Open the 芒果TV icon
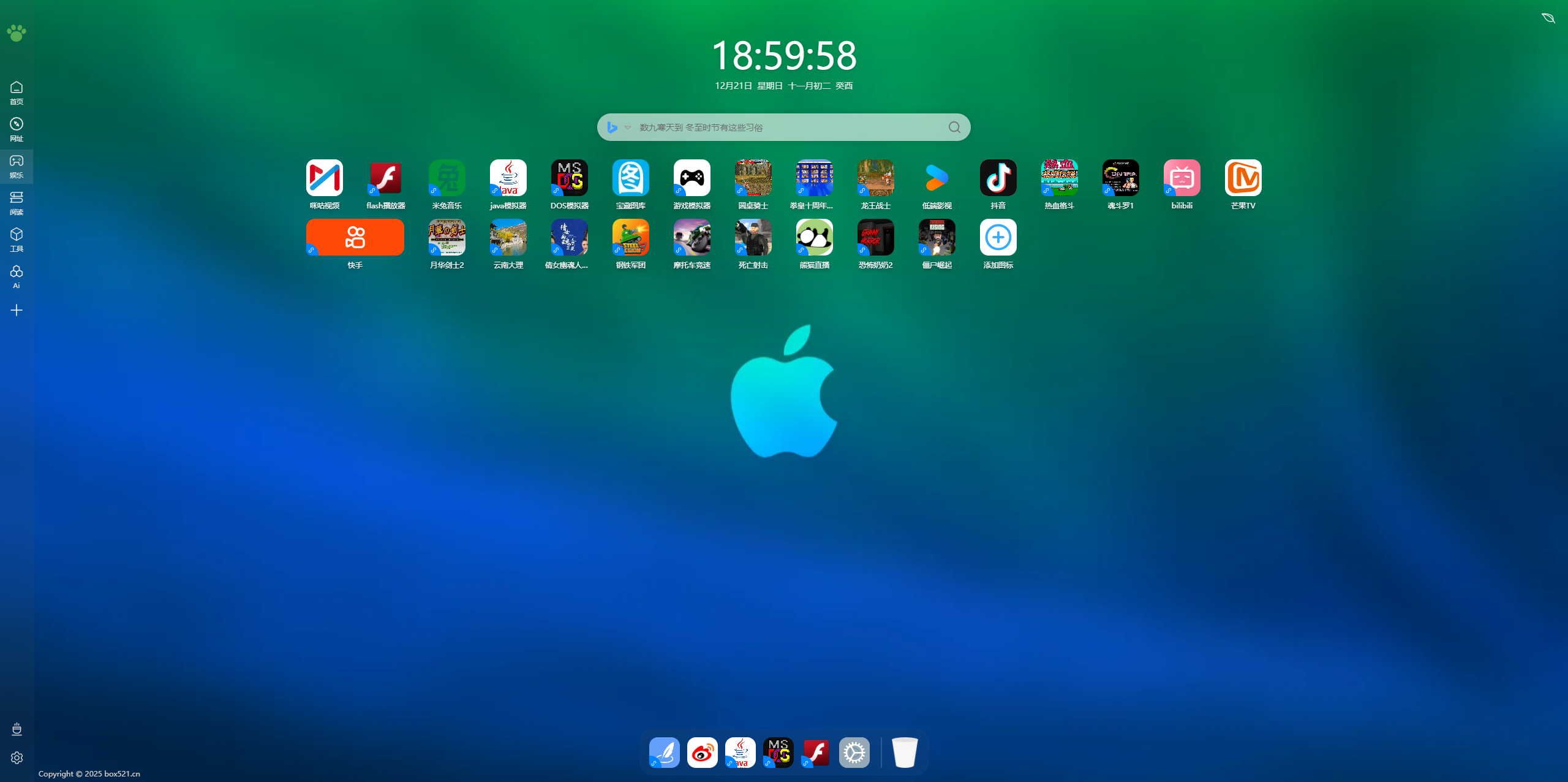This screenshot has height=782, width=1568. click(1243, 178)
